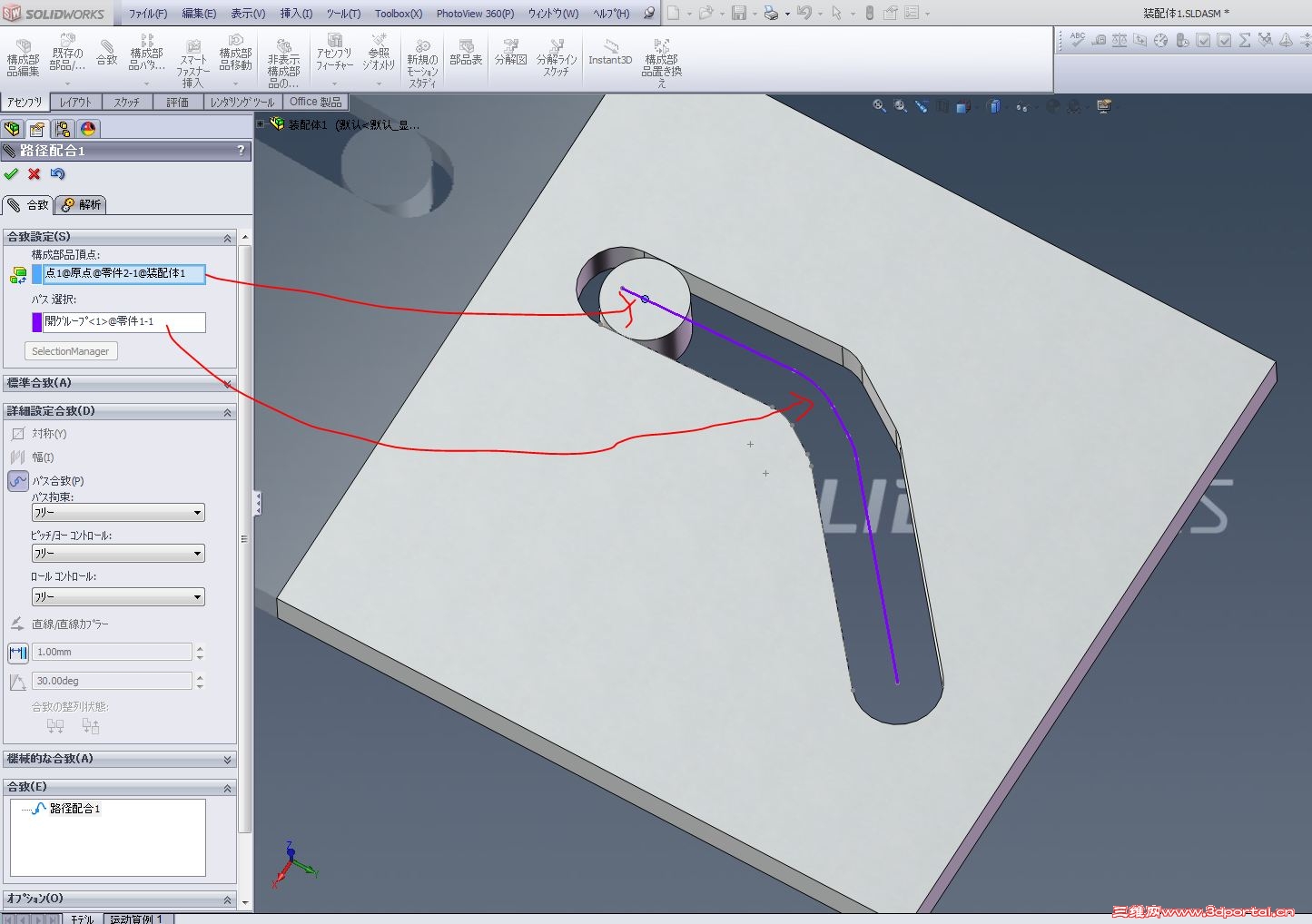Click the 30.00deg angle input box
Viewport: 1312px width, 924px height.
click(113, 682)
